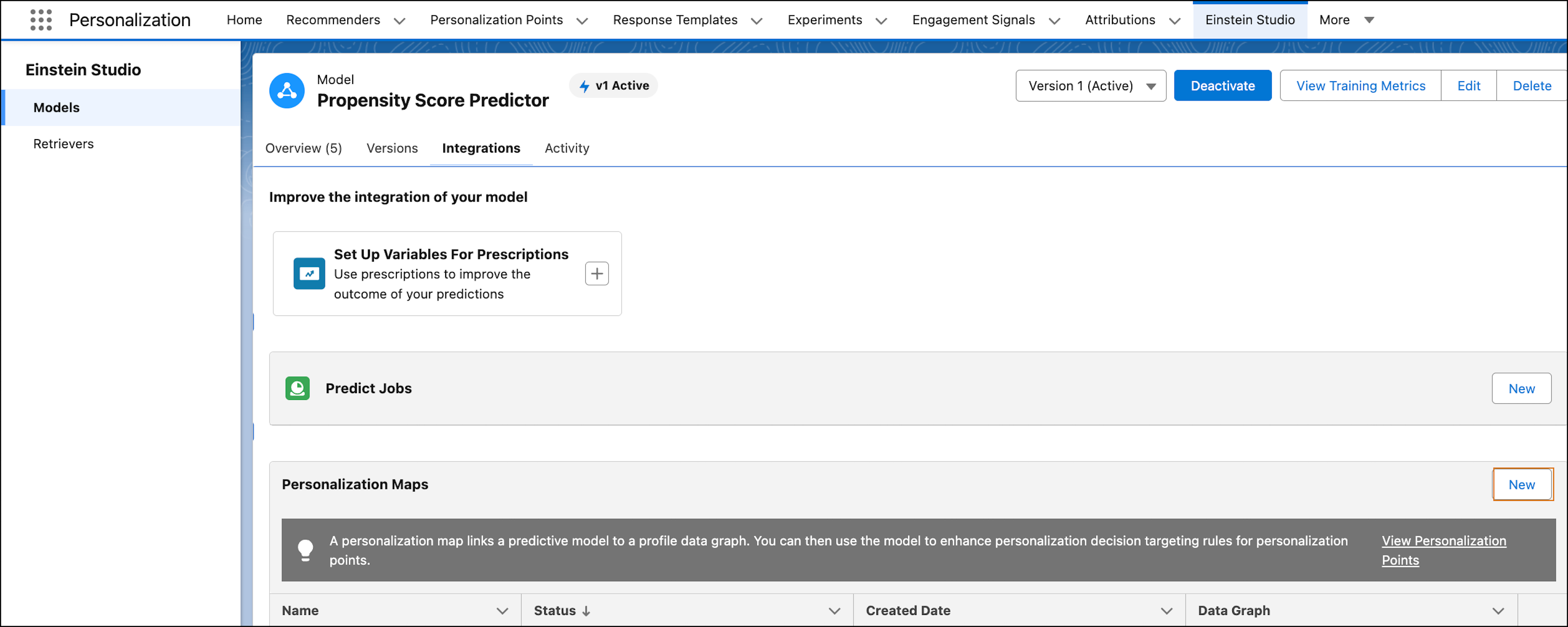Click the Propensity Score Predictor title
Image resolution: width=1568 pixels, height=627 pixels.
pos(433,101)
